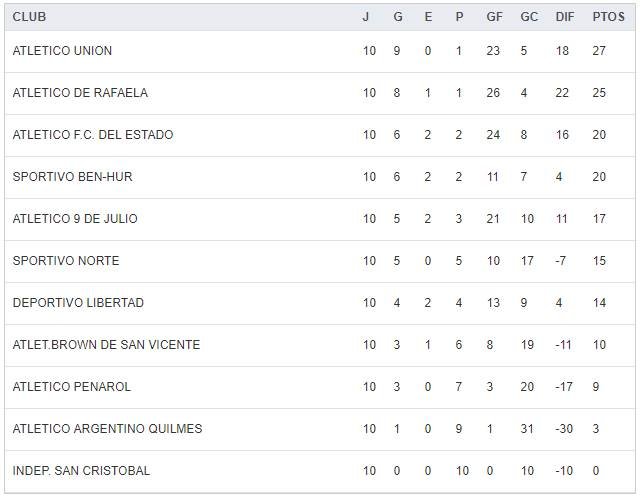Image resolution: width=640 pixels, height=497 pixels.
Task: Click Argentino Quilmes' -30 goal difference
Action: [563, 429]
